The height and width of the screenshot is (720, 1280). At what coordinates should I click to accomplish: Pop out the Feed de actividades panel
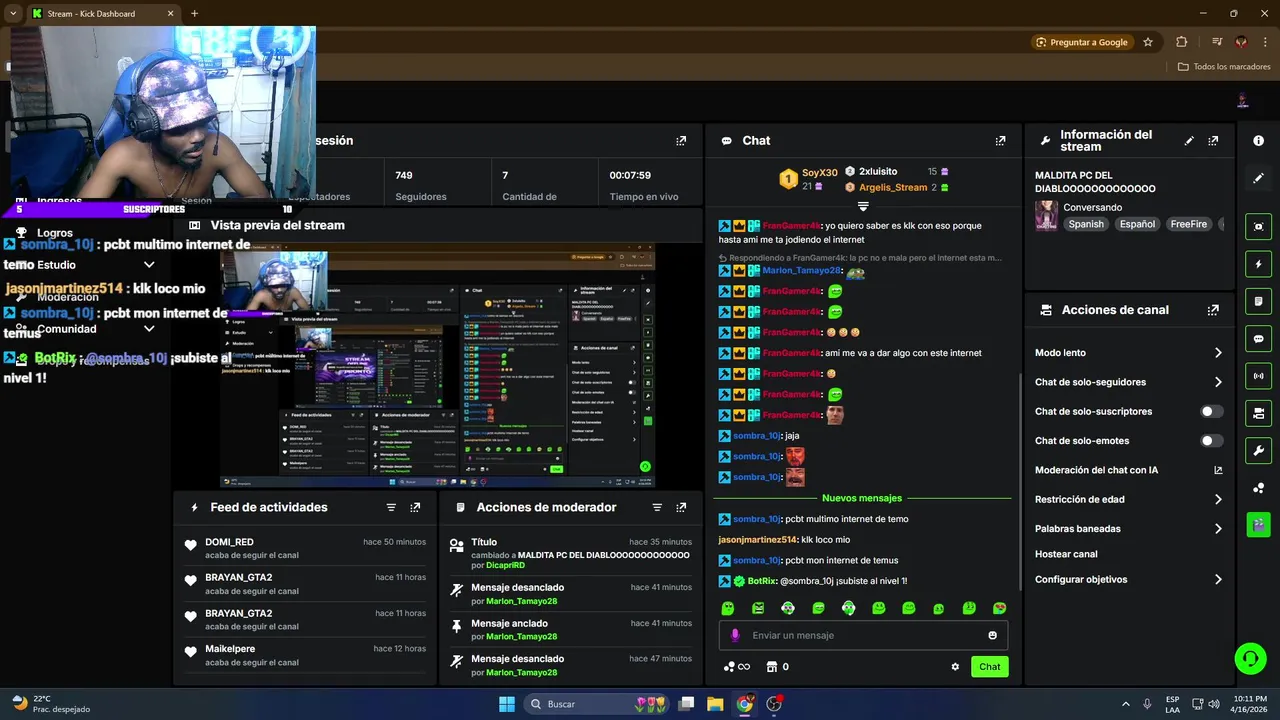click(x=415, y=507)
